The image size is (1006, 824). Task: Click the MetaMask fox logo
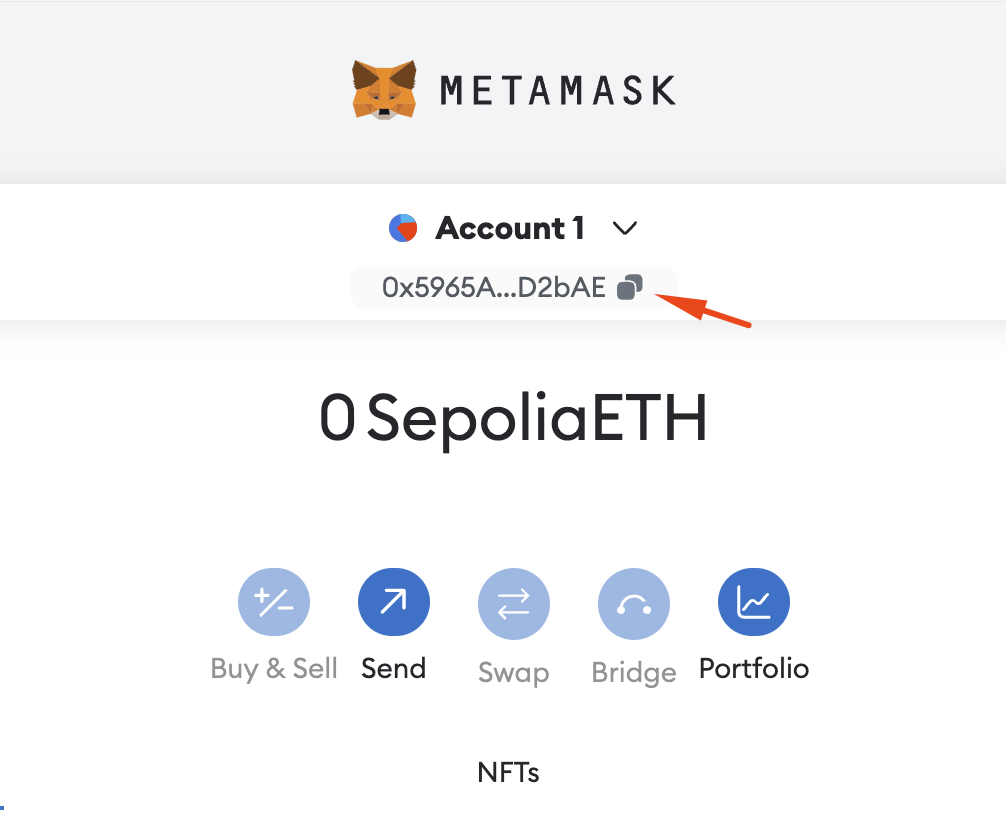click(x=384, y=90)
